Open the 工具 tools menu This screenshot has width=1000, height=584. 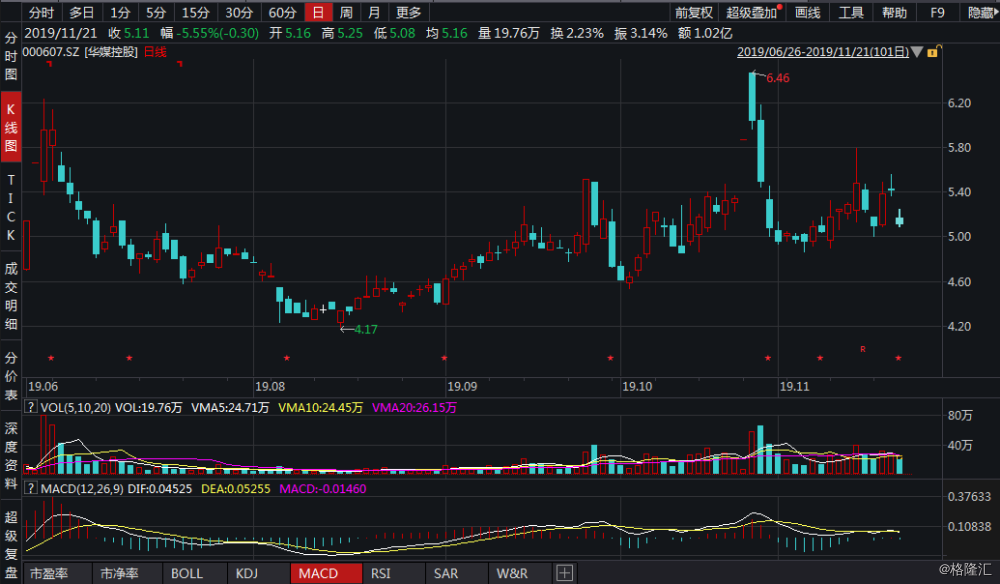pos(851,12)
